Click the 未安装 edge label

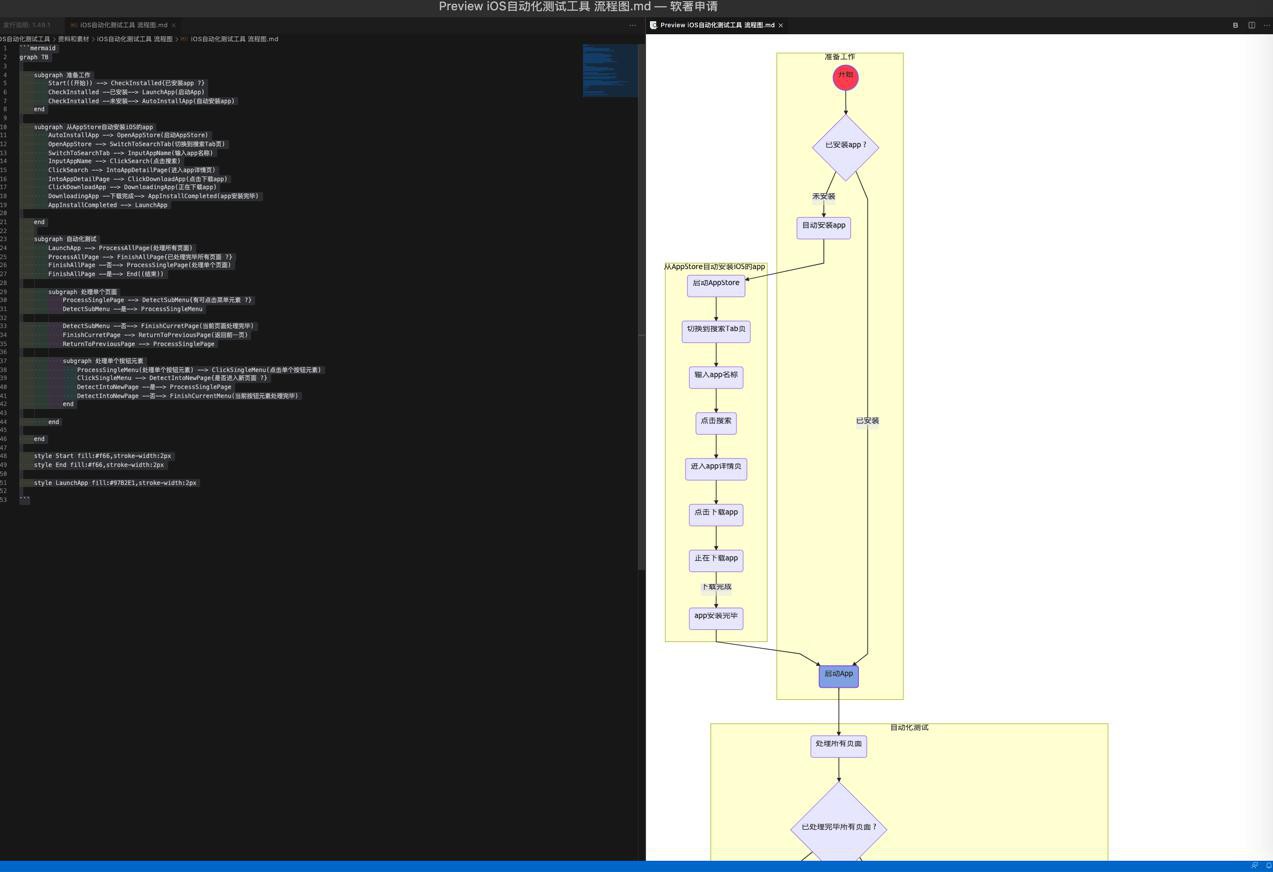[x=824, y=197]
